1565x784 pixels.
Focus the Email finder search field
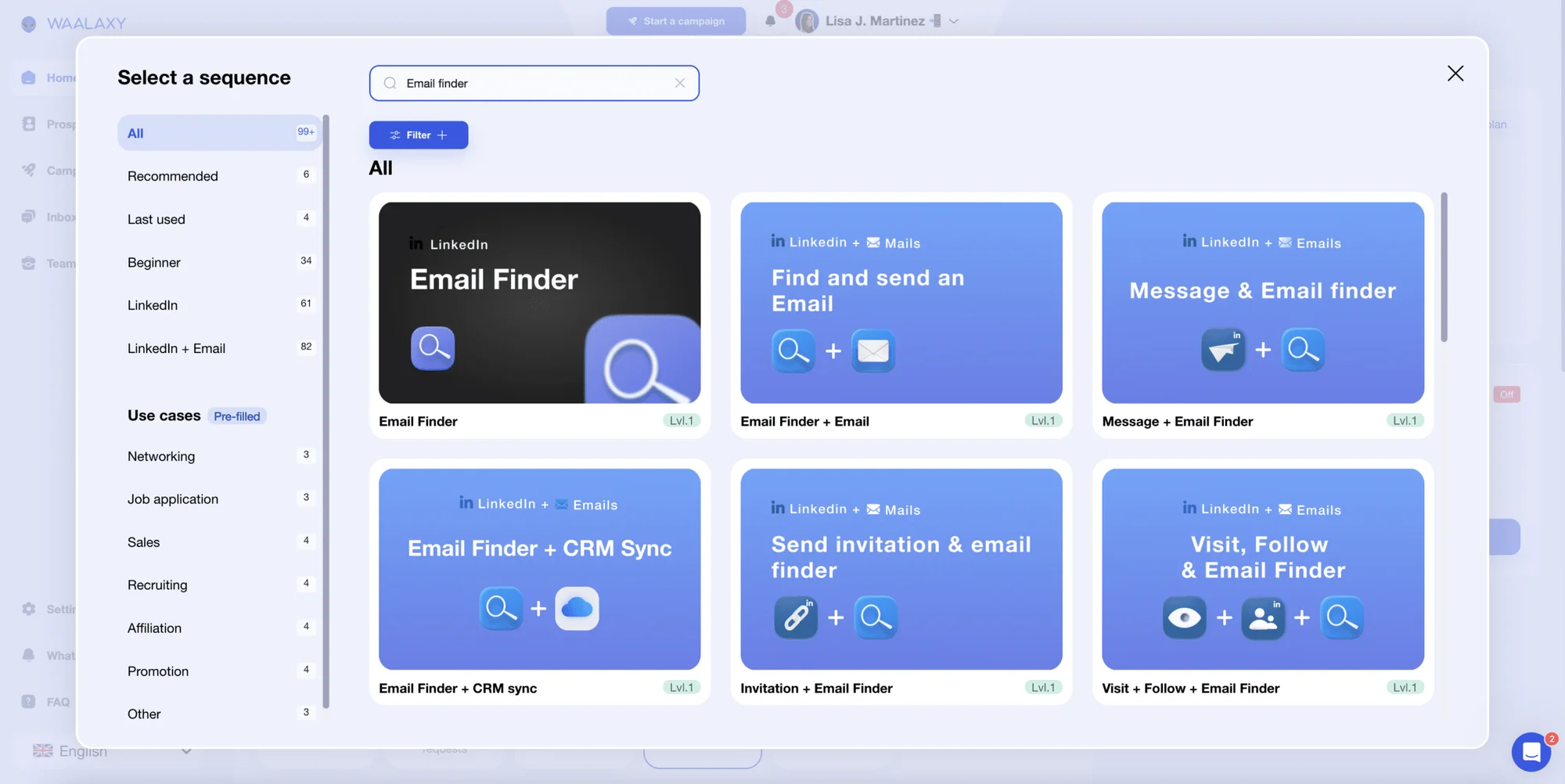click(534, 83)
